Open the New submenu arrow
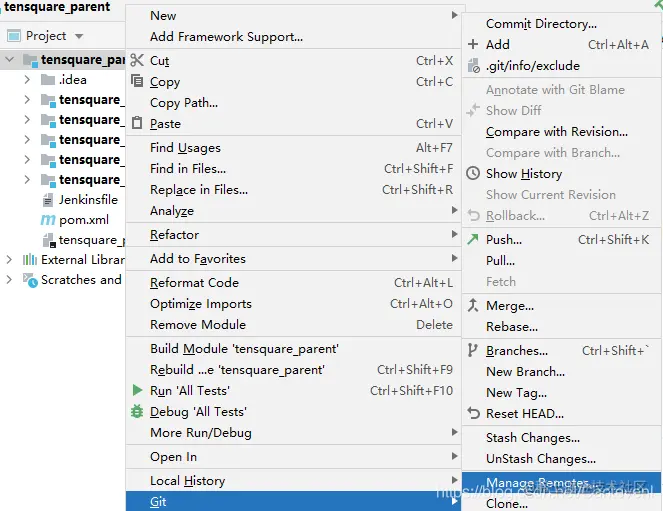 click(x=455, y=15)
